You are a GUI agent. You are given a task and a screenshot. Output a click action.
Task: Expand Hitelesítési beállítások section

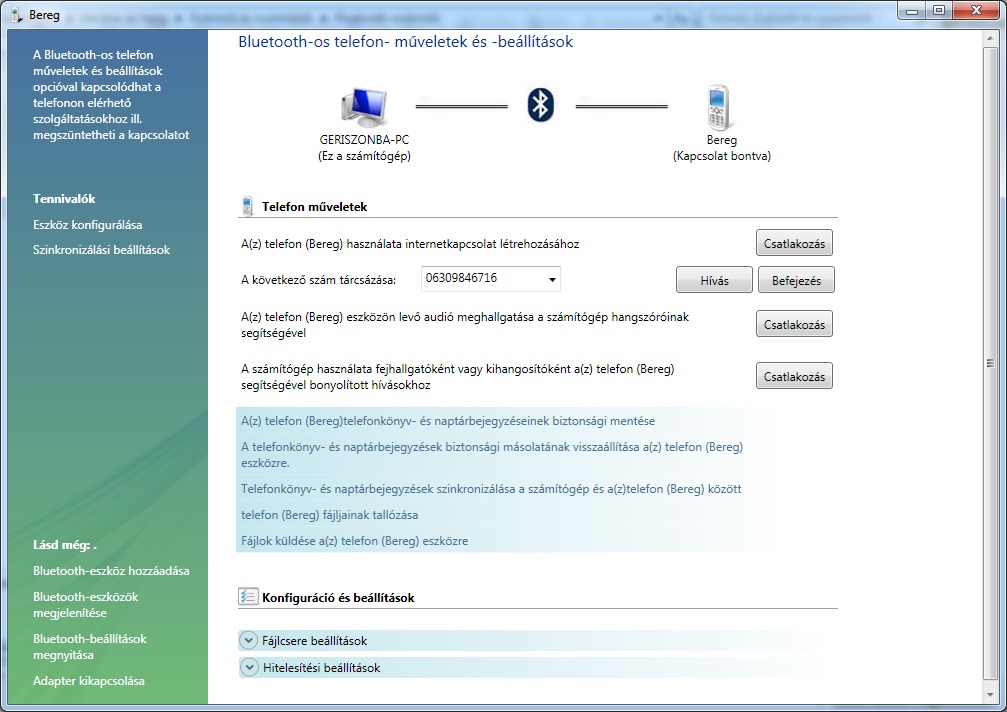click(x=248, y=667)
